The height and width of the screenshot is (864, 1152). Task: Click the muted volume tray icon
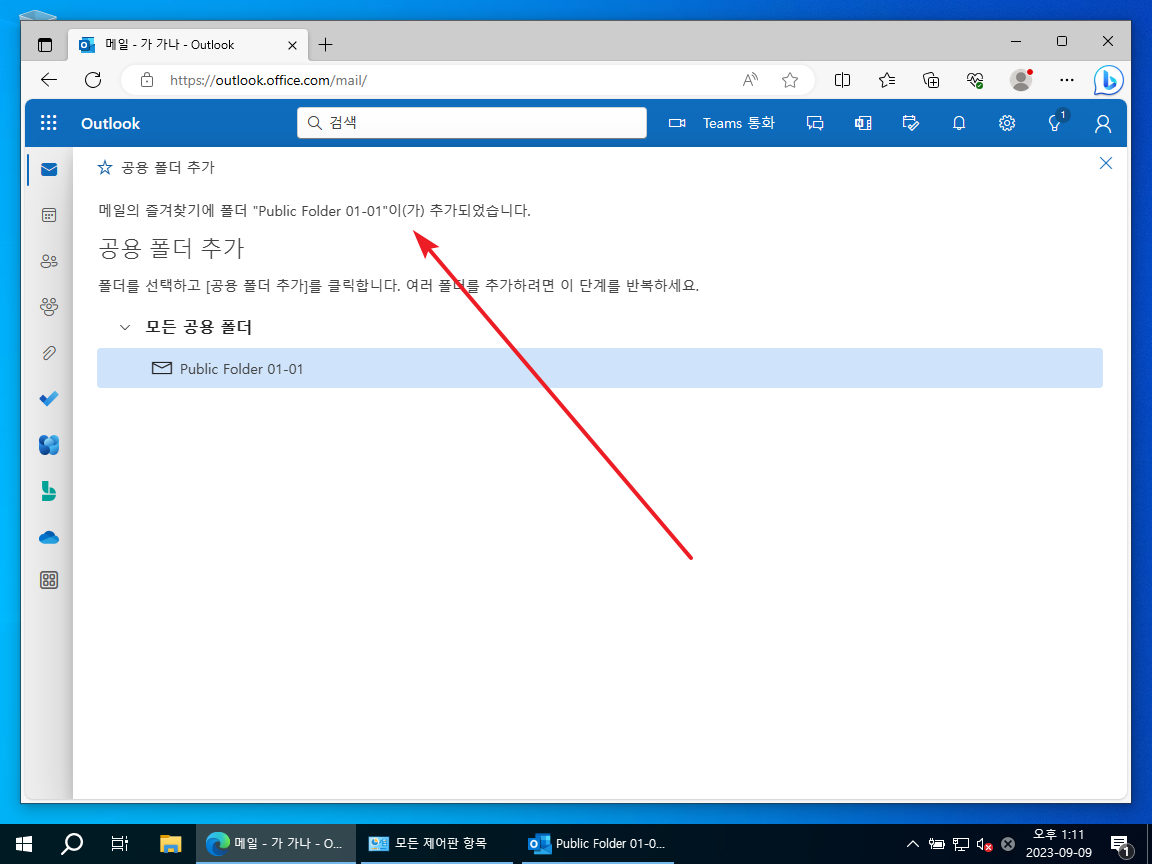tap(984, 844)
